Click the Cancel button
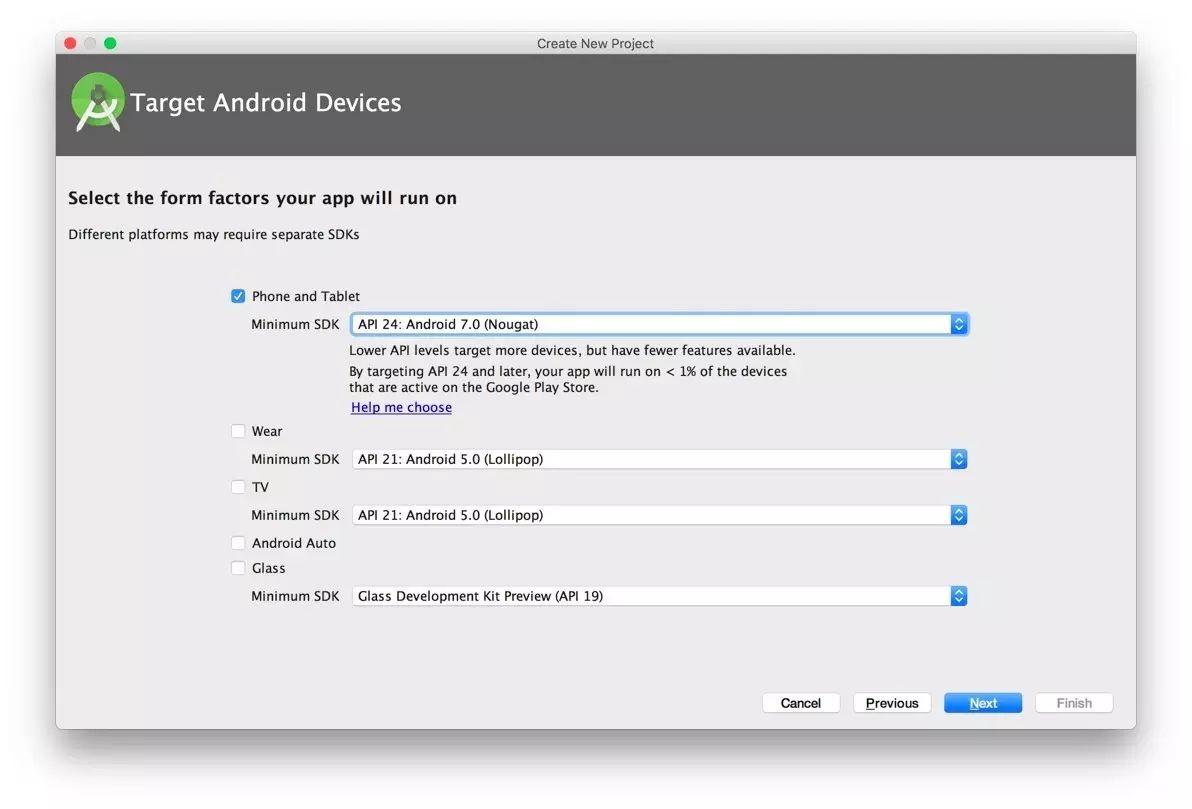The width and height of the screenshot is (1192, 809). 800,703
